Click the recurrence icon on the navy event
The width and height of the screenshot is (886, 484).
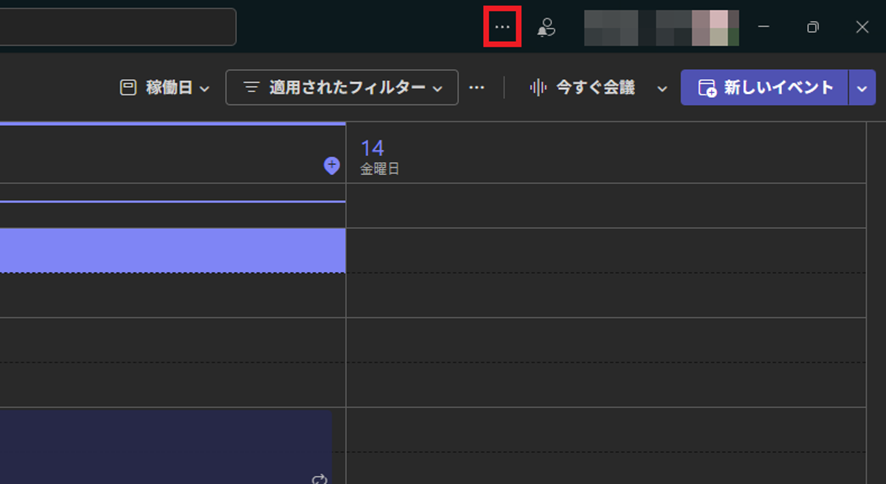(319, 479)
